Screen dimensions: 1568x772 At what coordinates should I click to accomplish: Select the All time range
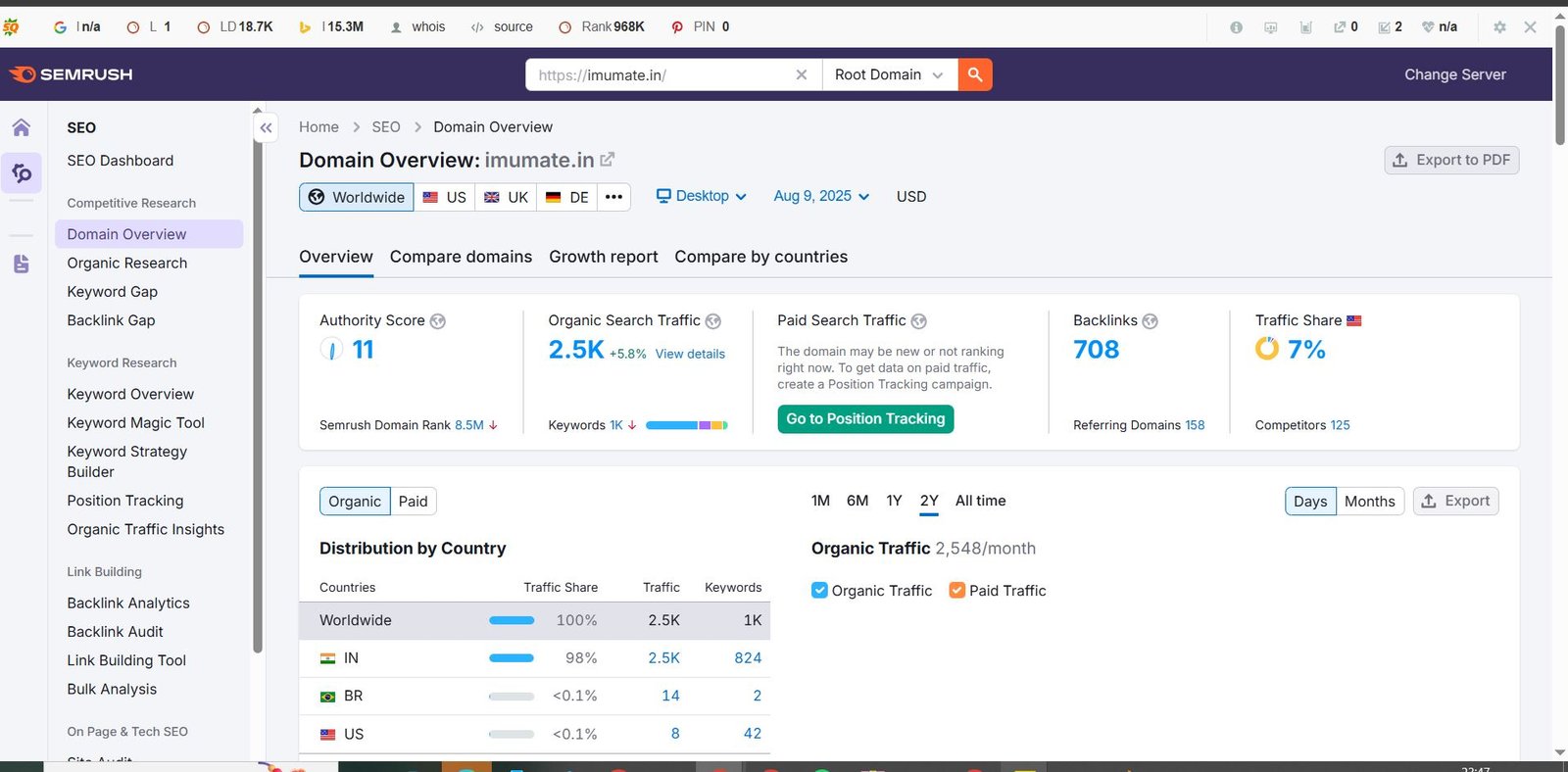click(x=981, y=501)
